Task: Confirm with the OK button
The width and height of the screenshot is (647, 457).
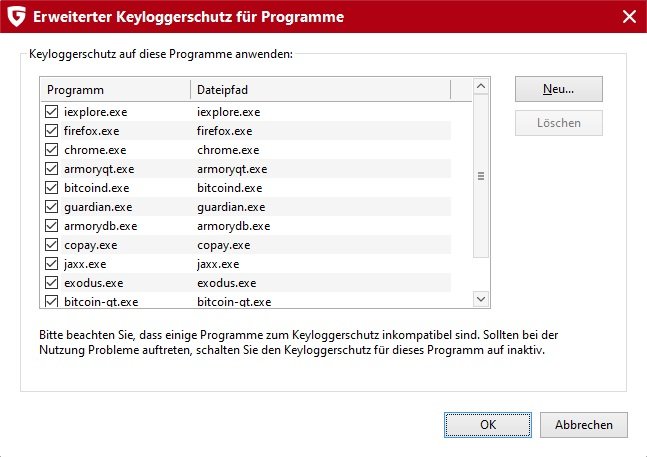Action: (488, 425)
